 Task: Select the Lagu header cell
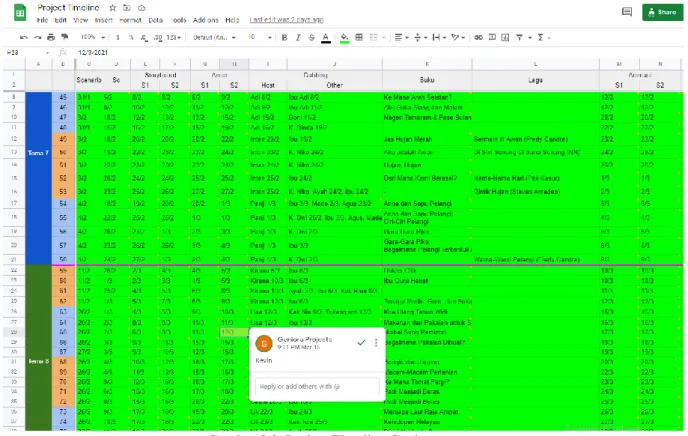click(x=536, y=80)
